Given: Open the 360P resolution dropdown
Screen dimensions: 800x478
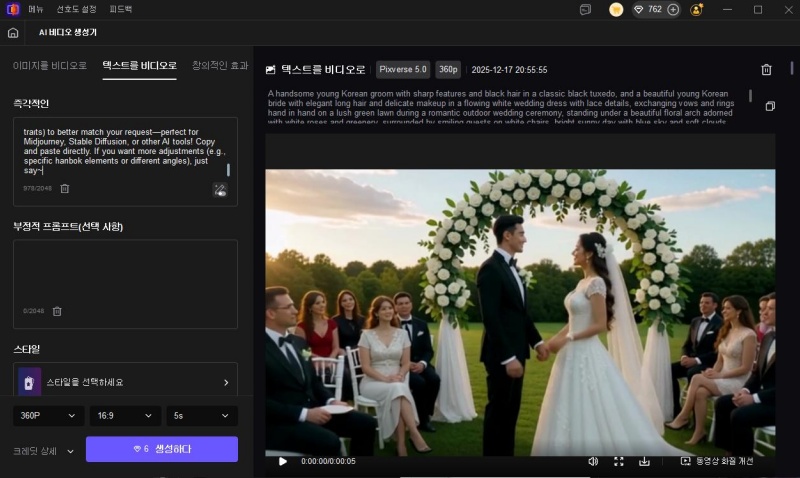Looking at the screenshot, I should point(48,415).
